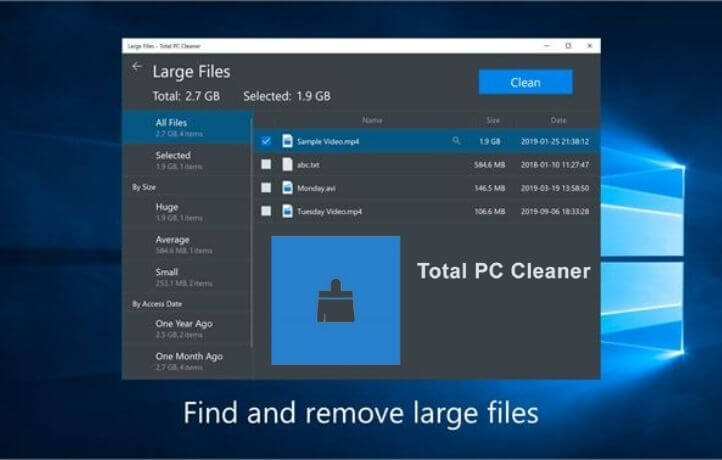
Task: Sort files by Size column header
Action: 493,120
